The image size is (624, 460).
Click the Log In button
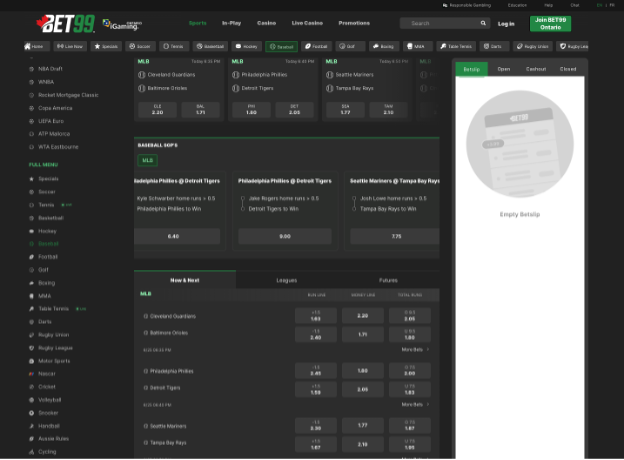coord(506,23)
